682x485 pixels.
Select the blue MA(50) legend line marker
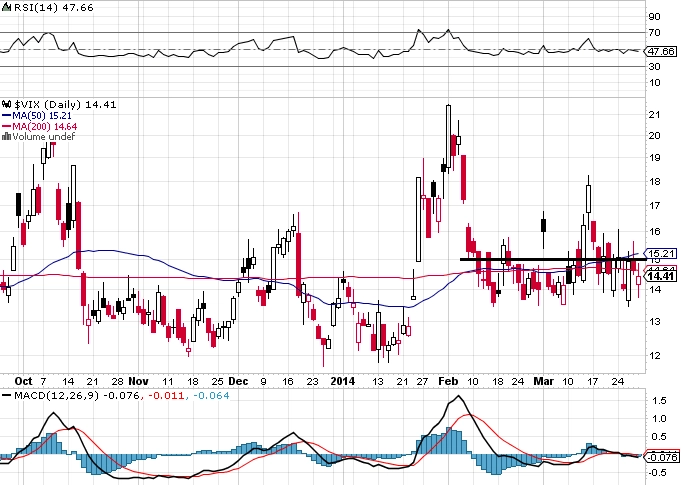(x=7, y=116)
